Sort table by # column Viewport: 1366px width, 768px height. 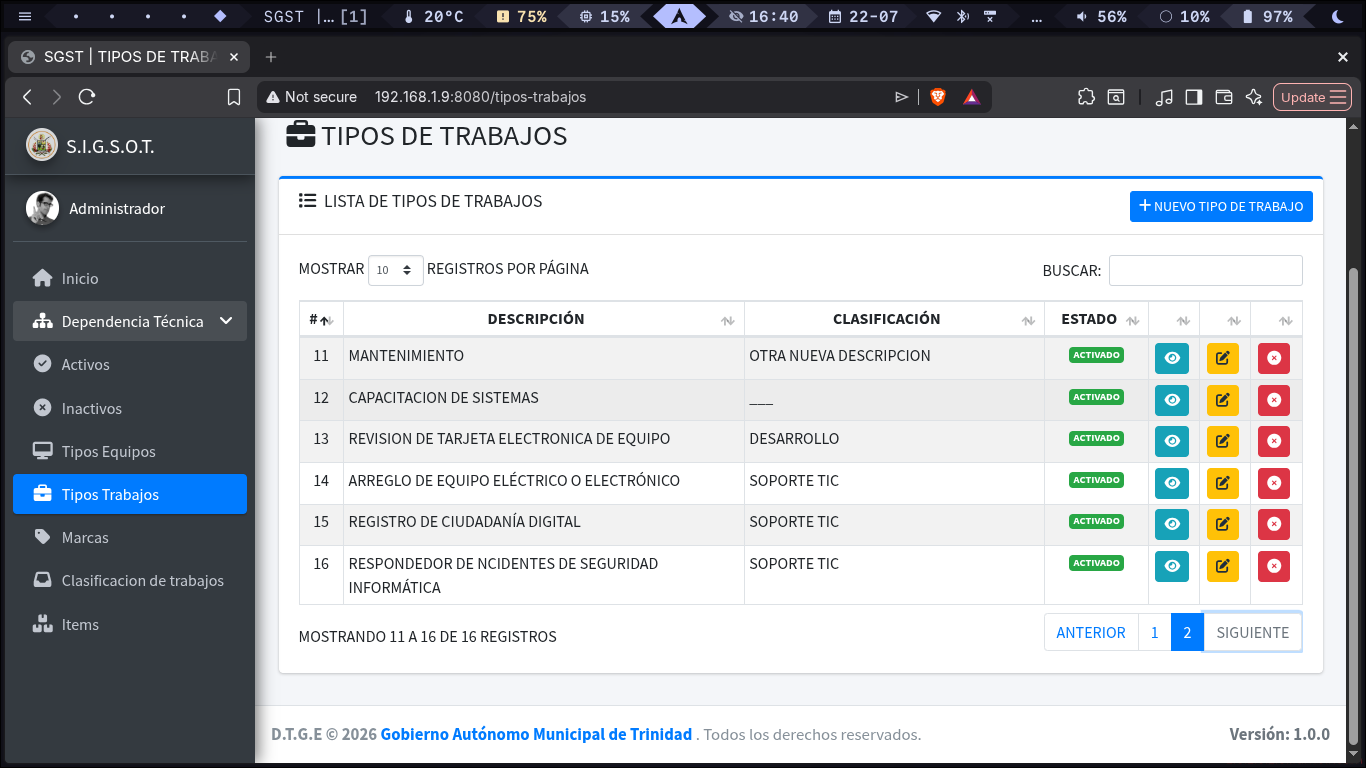(x=321, y=319)
